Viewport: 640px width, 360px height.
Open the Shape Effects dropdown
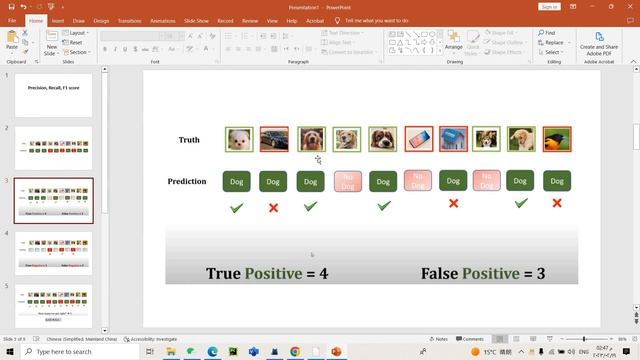tap(504, 52)
